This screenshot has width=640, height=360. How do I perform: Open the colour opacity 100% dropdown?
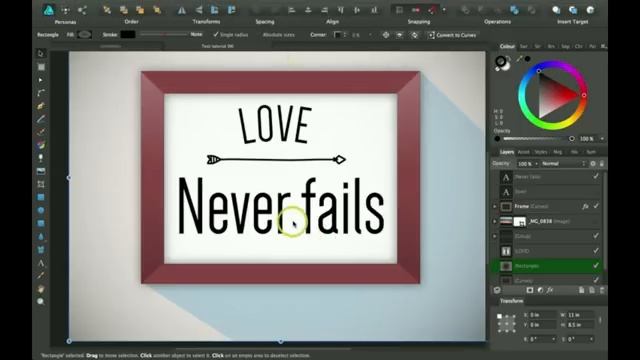coord(602,139)
